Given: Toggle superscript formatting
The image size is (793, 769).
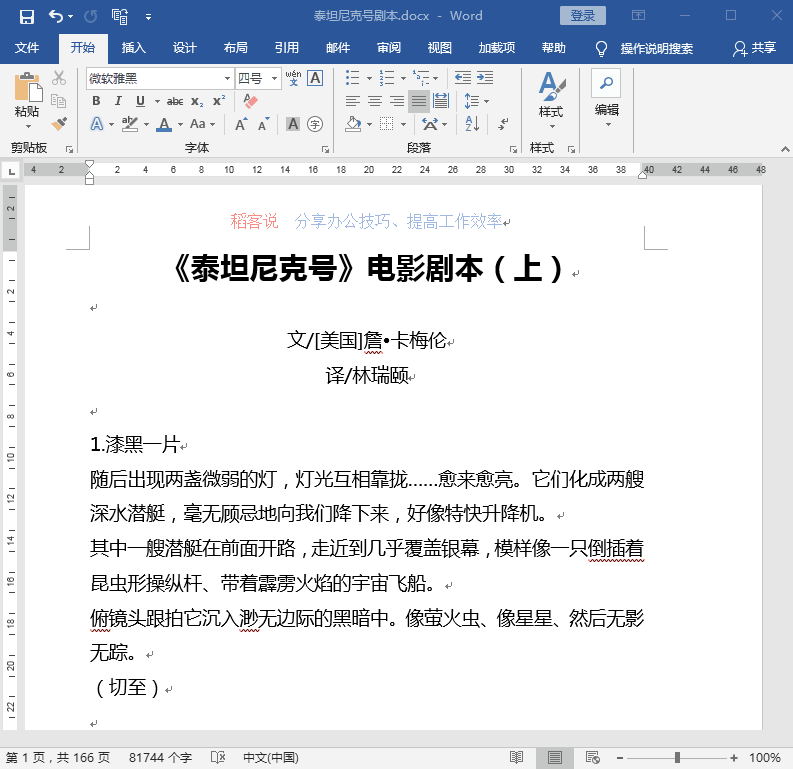Looking at the screenshot, I should pos(218,101).
